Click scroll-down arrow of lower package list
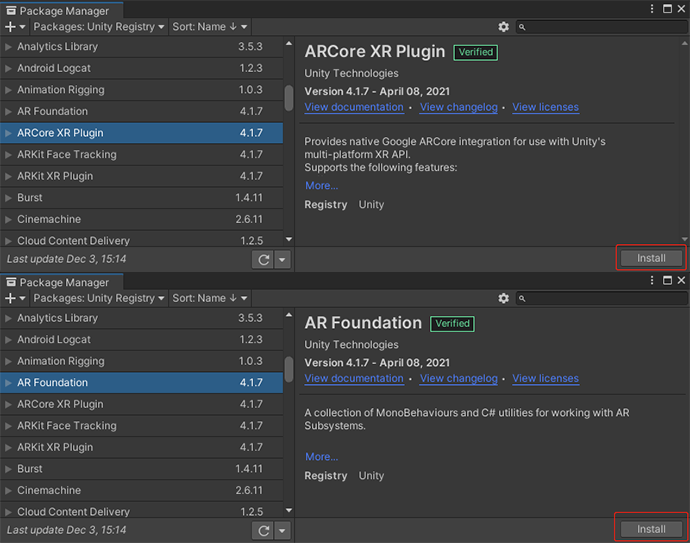The height and width of the screenshot is (543, 690). pos(289,510)
